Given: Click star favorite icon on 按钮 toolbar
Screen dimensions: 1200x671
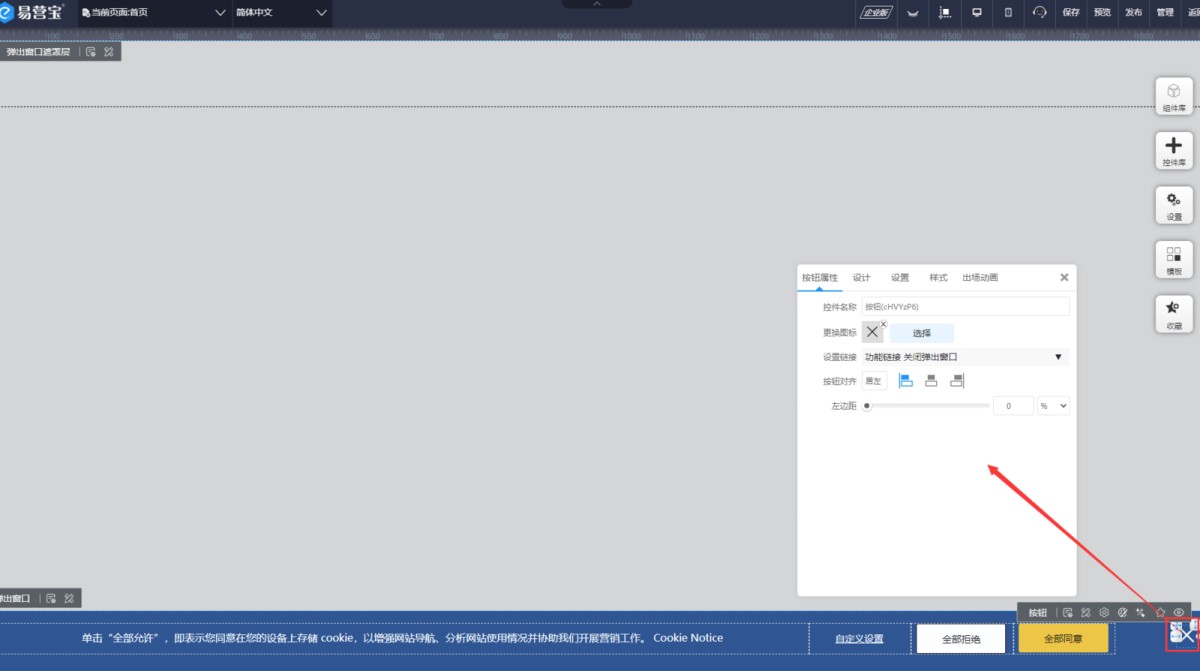Looking at the screenshot, I should tap(1160, 612).
